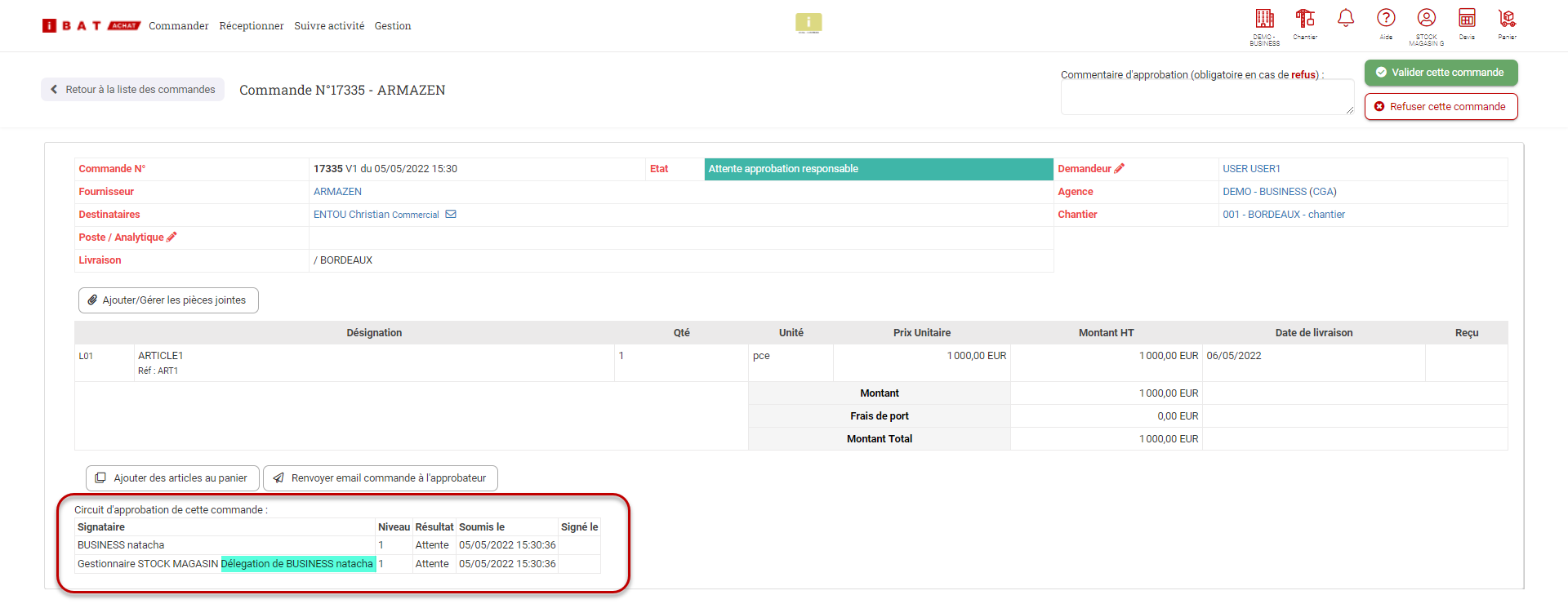Open the Panier cart icon

(1507, 18)
